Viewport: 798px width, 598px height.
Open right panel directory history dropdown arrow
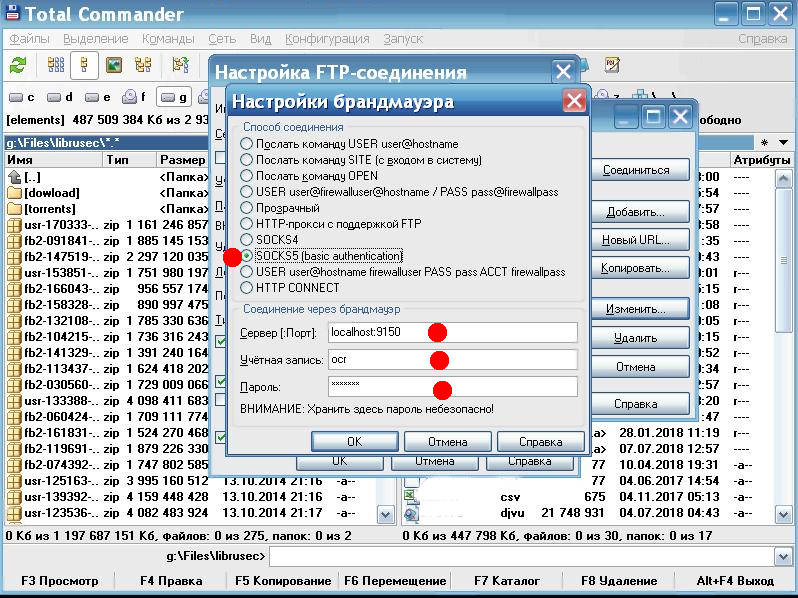pyautogui.click(x=784, y=143)
